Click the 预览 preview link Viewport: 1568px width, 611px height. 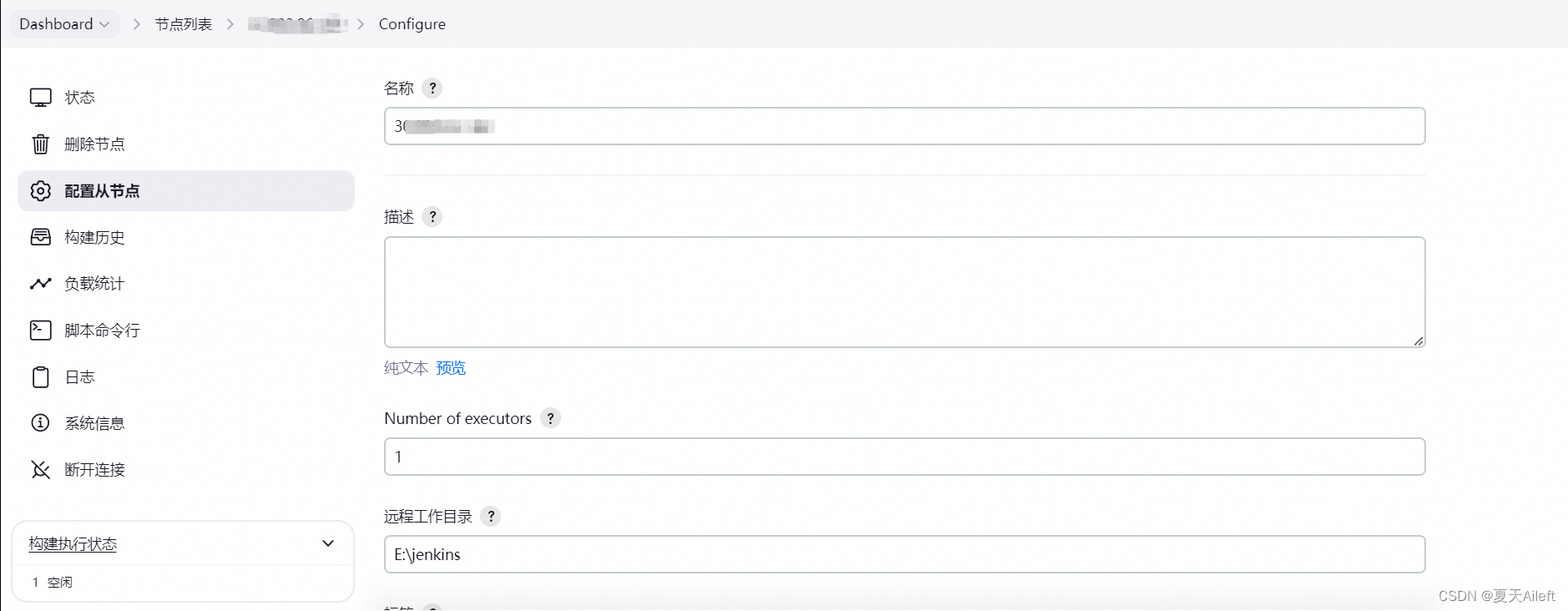(x=451, y=368)
